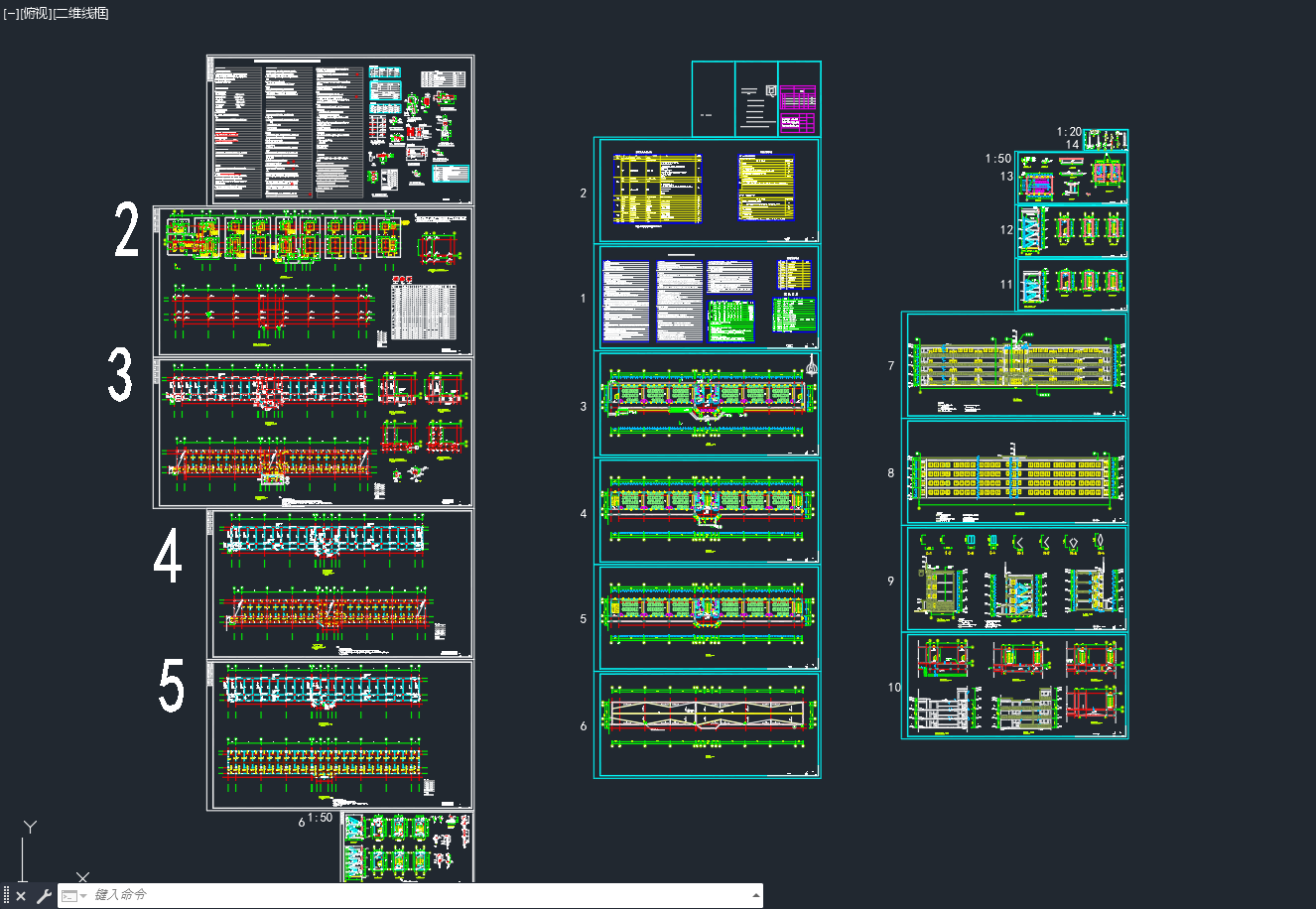Click the large white numeral 4
Image resolution: width=1316 pixels, height=909 pixels.
[x=168, y=555]
